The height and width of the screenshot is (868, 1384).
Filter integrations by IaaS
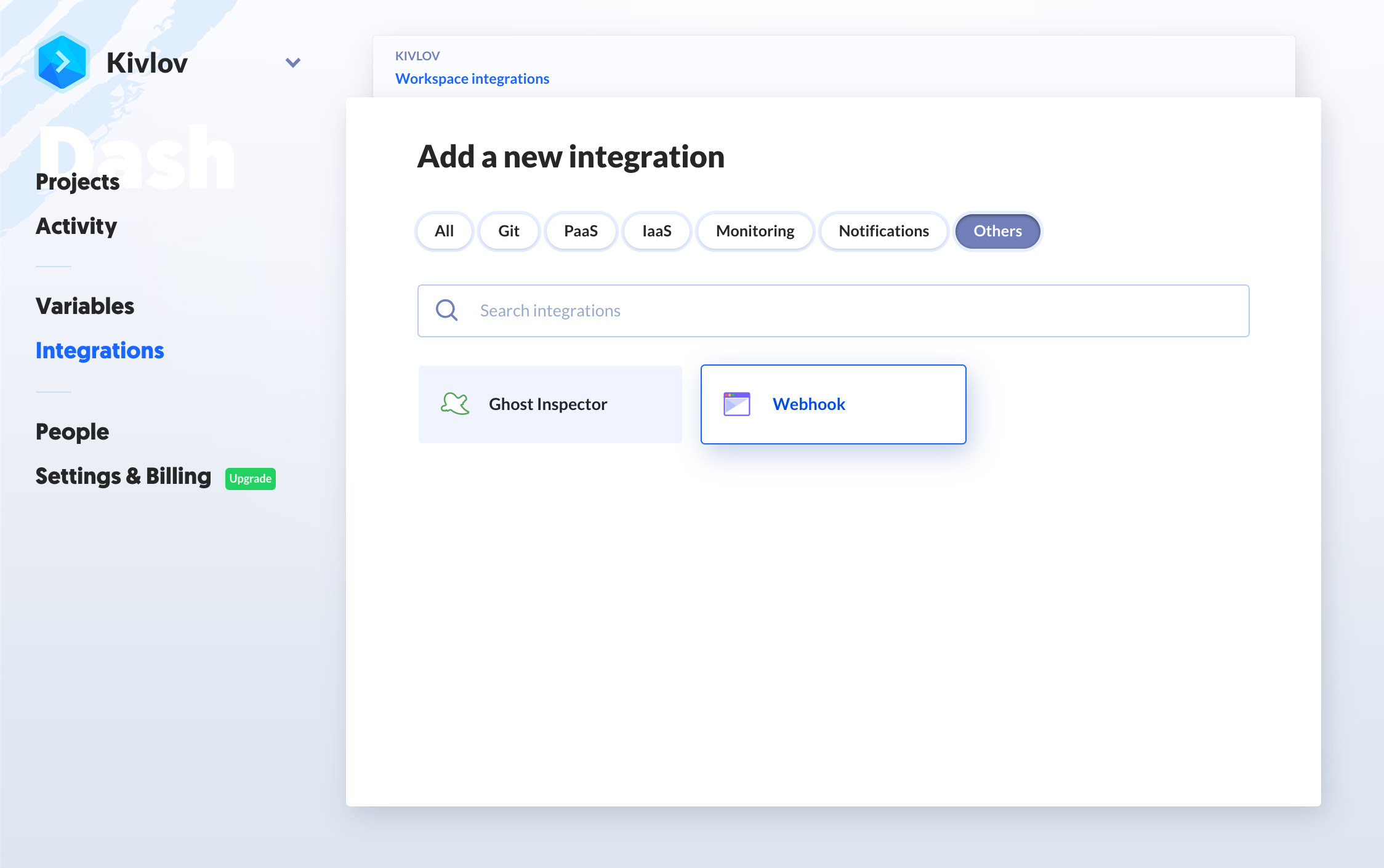pos(656,231)
